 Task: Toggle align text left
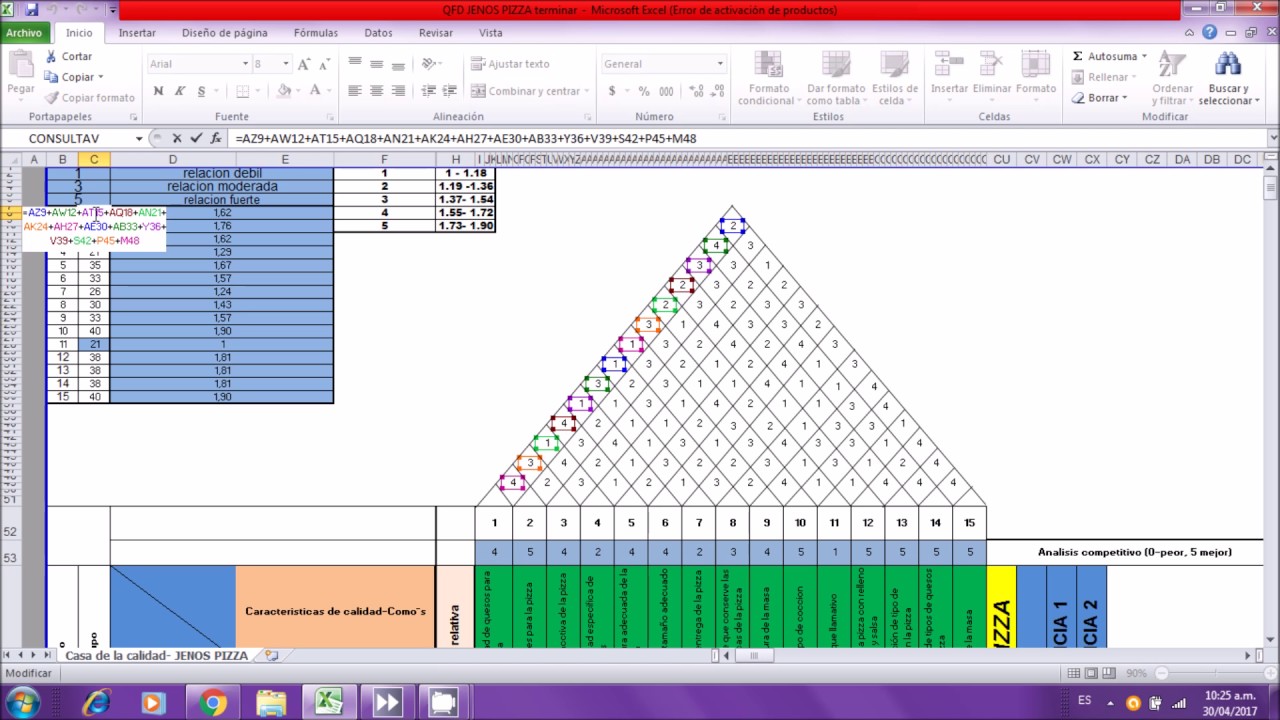click(354, 91)
